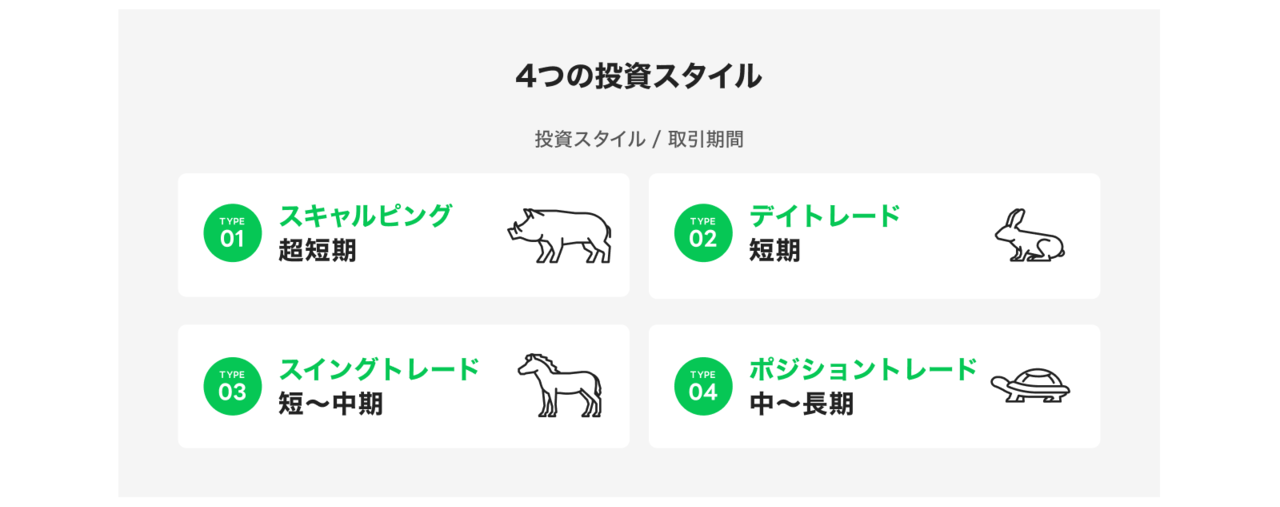The width and height of the screenshot is (1280, 507).
Task: Click the turtle icon in Position Trade card
Action: pyautogui.click(x=1030, y=386)
